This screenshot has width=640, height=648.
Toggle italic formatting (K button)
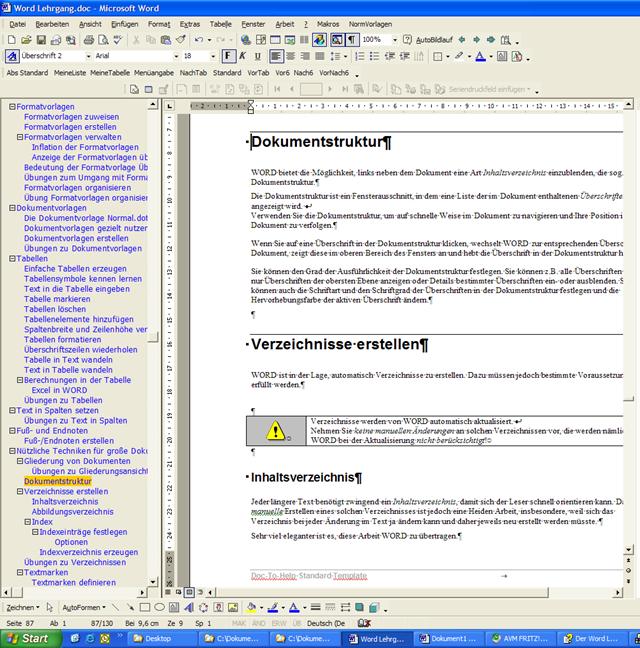[x=243, y=56]
